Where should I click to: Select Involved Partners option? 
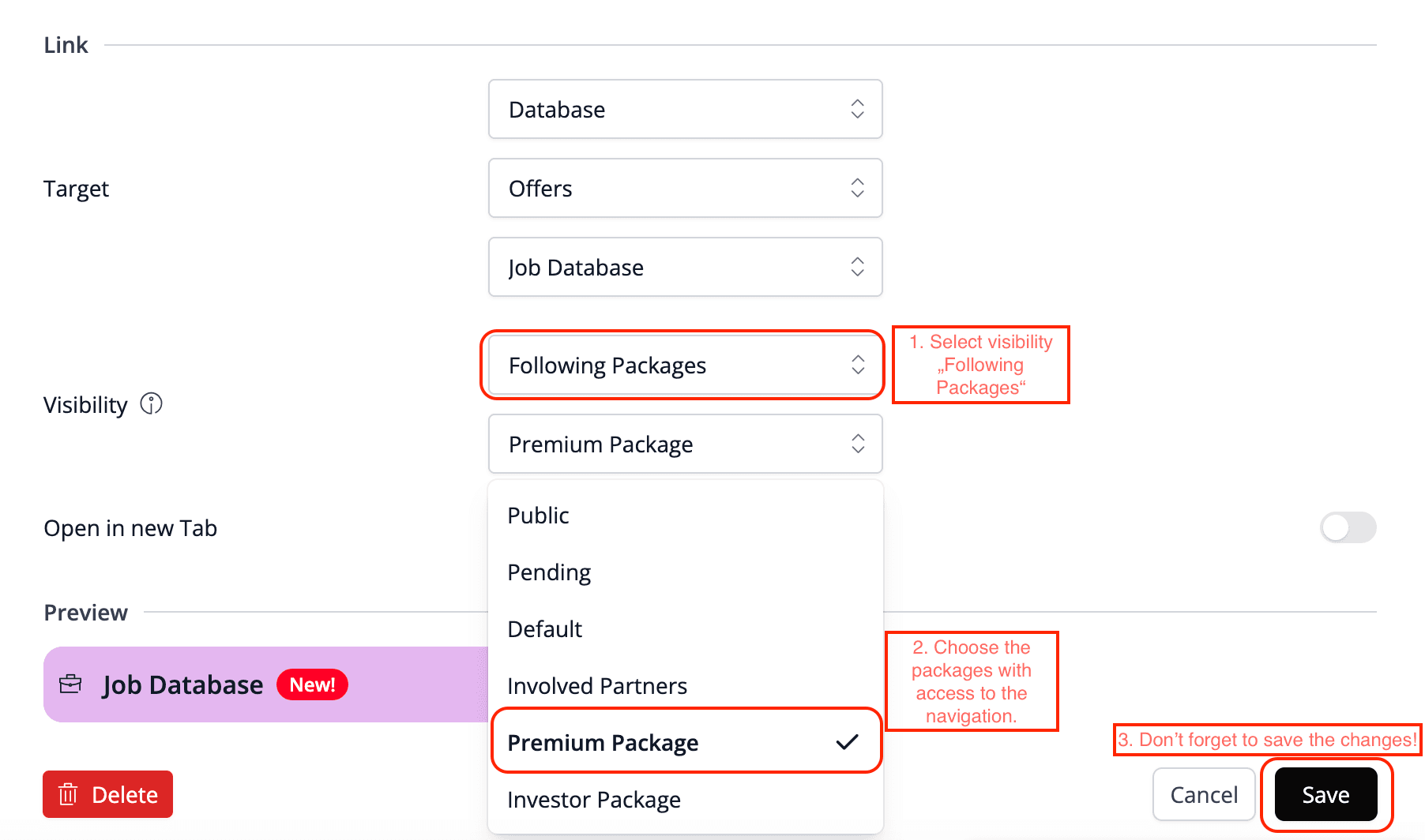597,686
